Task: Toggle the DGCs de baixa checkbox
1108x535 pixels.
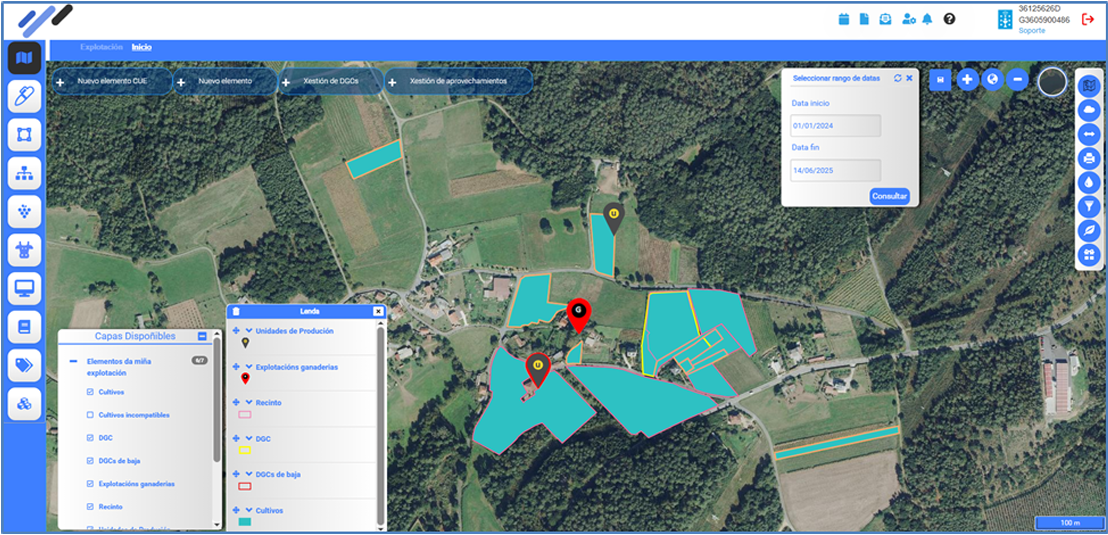Action: click(x=90, y=461)
